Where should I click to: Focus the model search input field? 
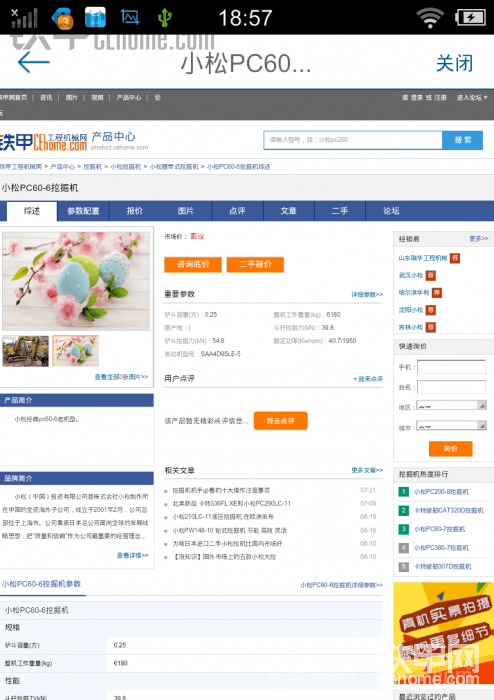pyautogui.click(x=353, y=140)
